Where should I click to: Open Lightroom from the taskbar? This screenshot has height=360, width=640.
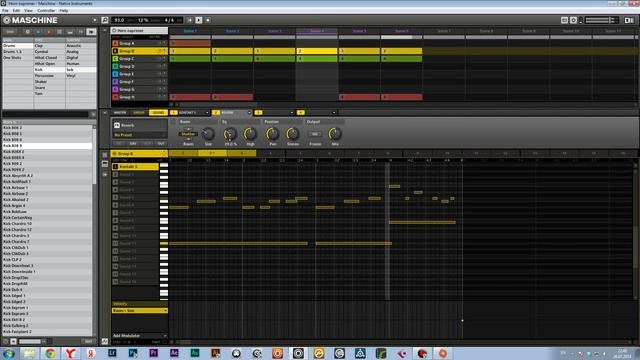[x=112, y=353]
